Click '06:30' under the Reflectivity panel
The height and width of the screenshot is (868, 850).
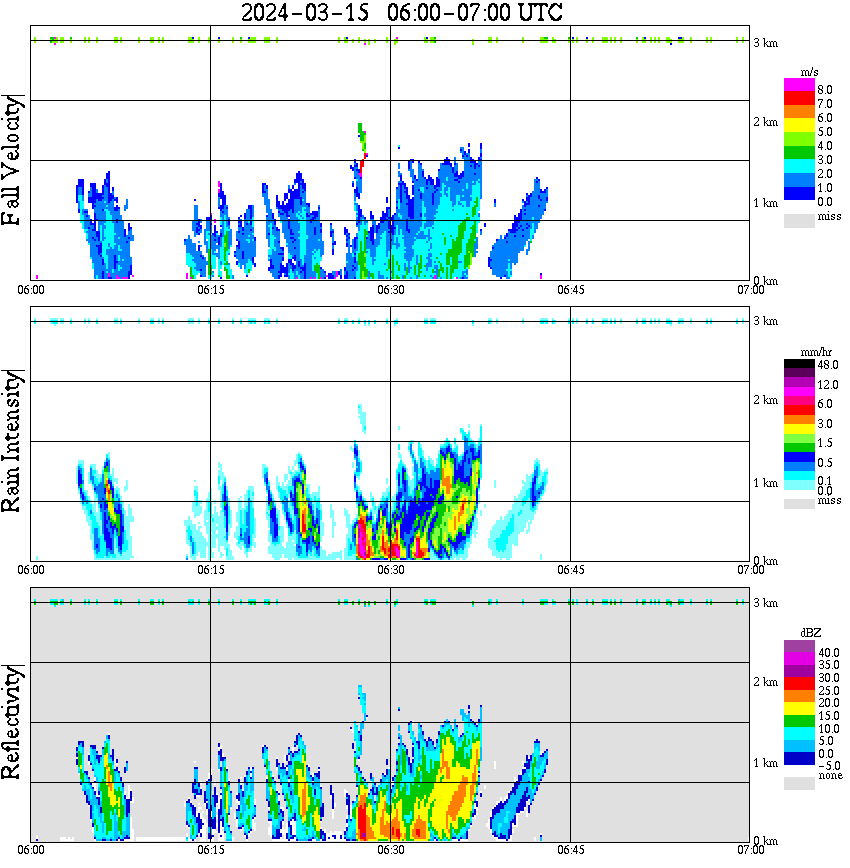[x=390, y=850]
